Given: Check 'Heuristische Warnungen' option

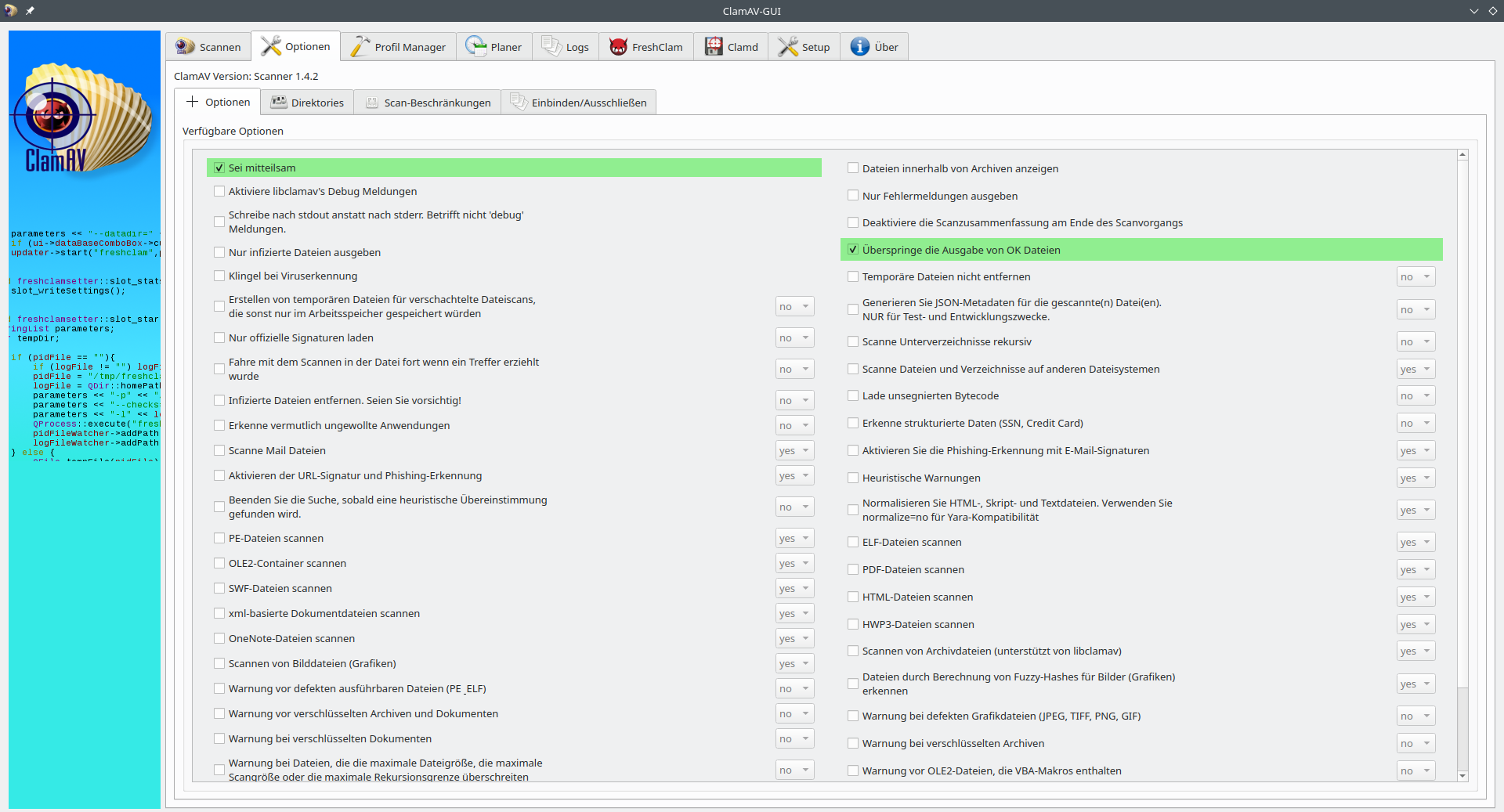Looking at the screenshot, I should (x=853, y=478).
